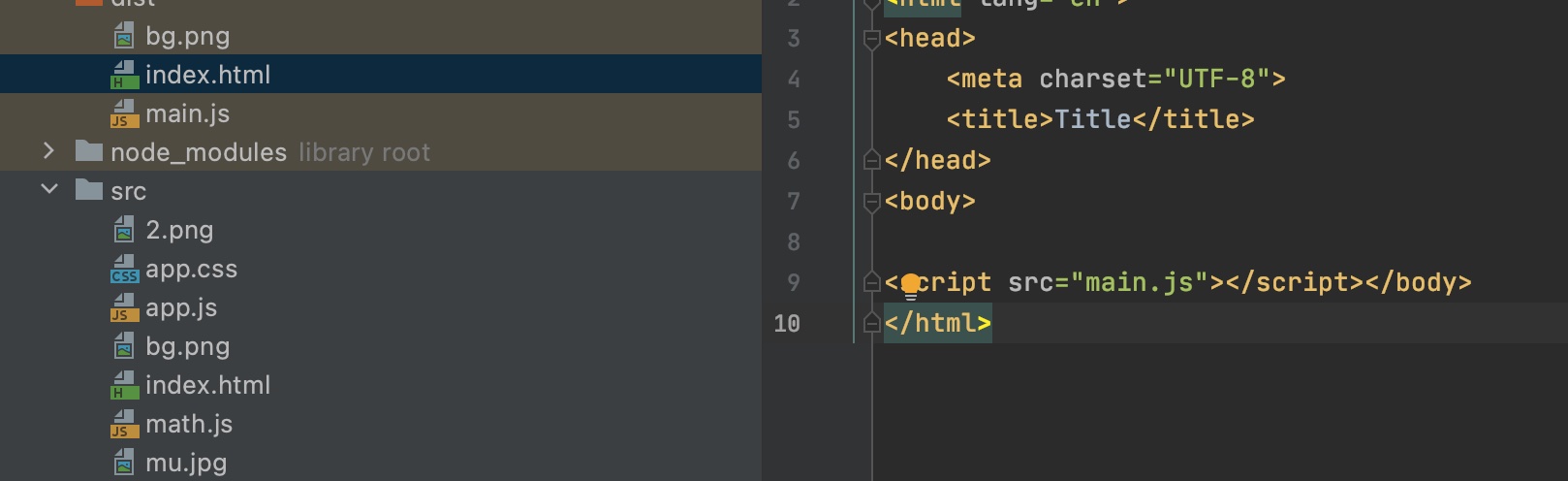Click the opening <head> tag text

pyautogui.click(x=930, y=38)
